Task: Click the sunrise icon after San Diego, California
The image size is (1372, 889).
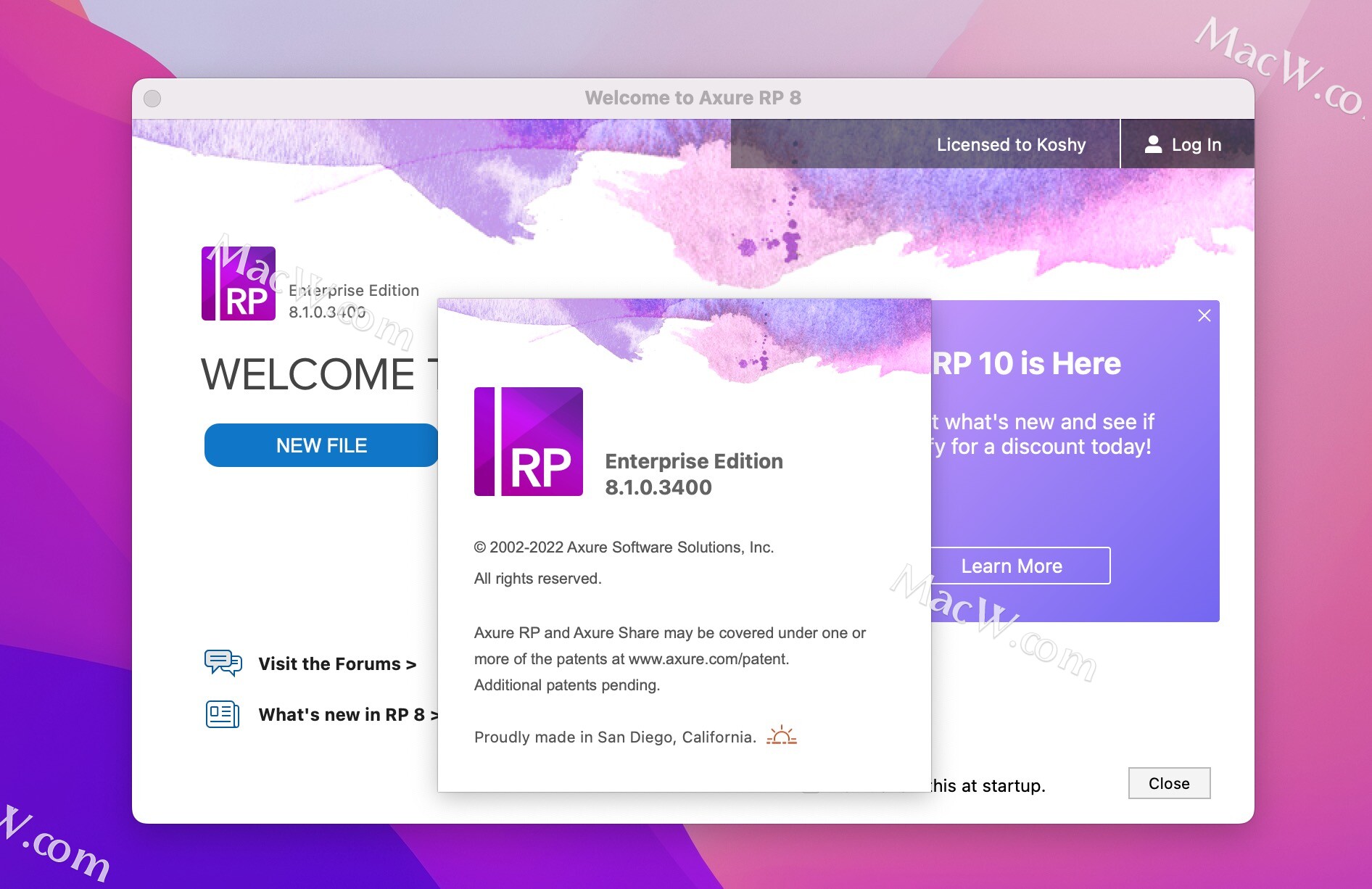Action: click(782, 735)
